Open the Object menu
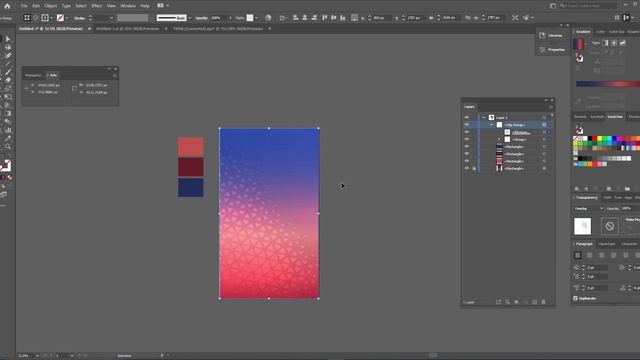The image size is (640, 360). (x=51, y=6)
